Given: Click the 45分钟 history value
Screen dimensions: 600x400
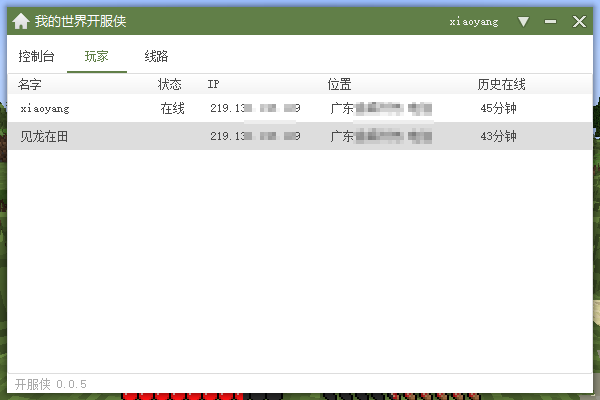Looking at the screenshot, I should coord(498,108).
